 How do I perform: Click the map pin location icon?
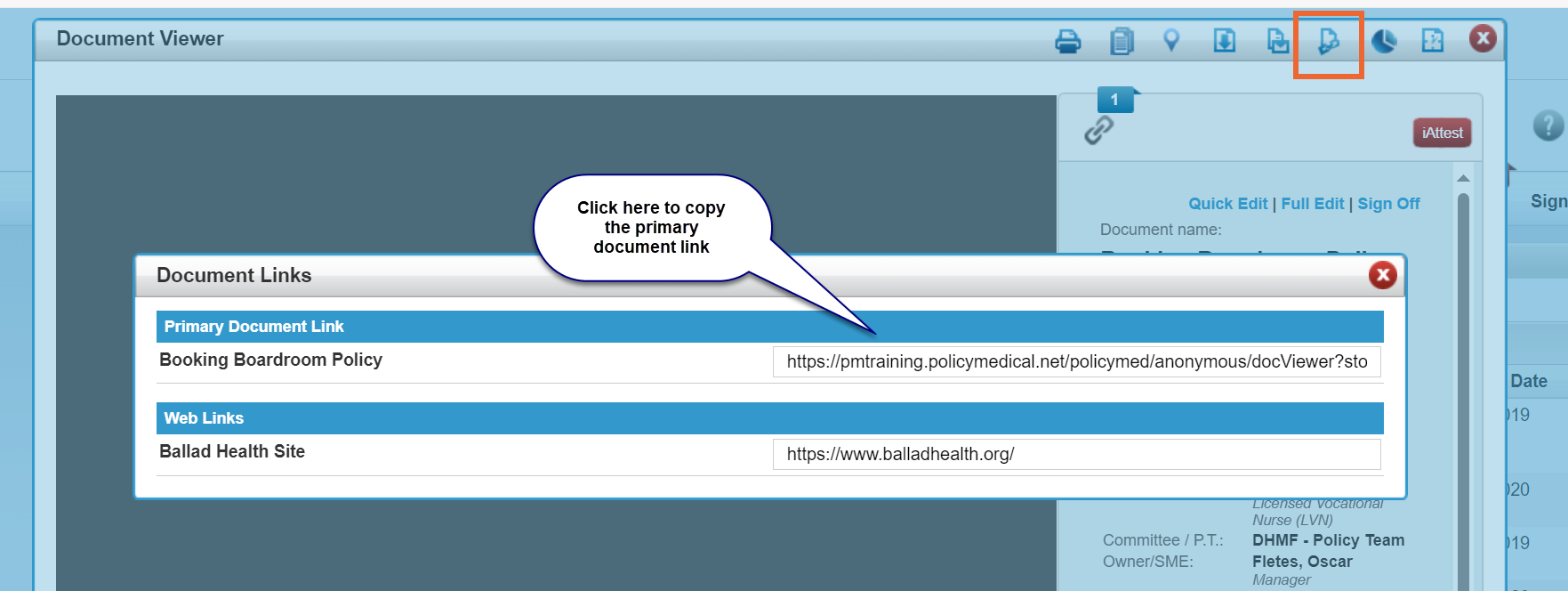coord(1171,40)
